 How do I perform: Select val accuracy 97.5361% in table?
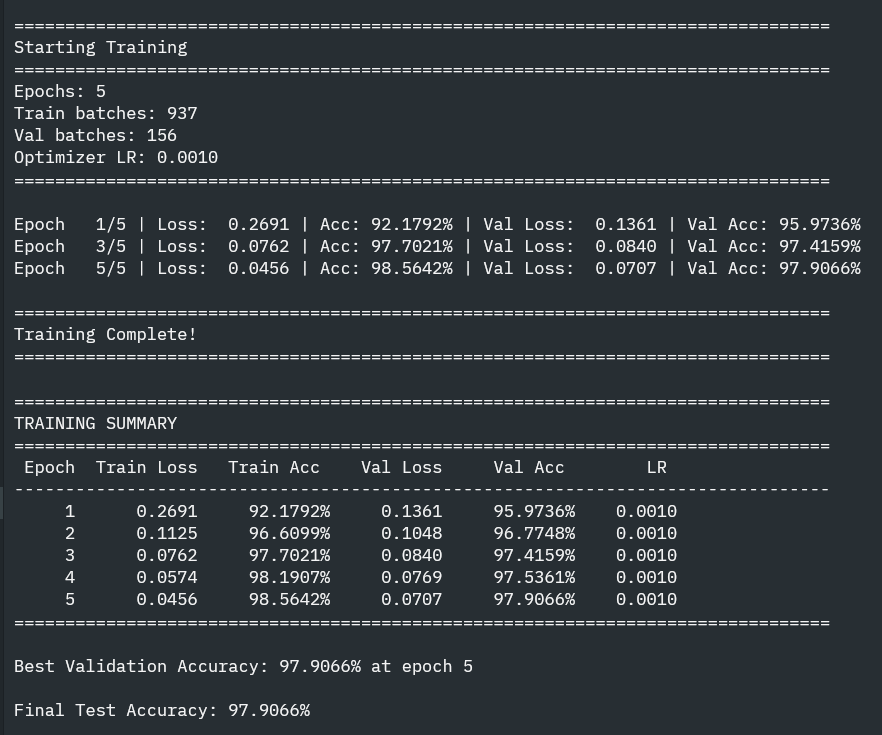534,577
